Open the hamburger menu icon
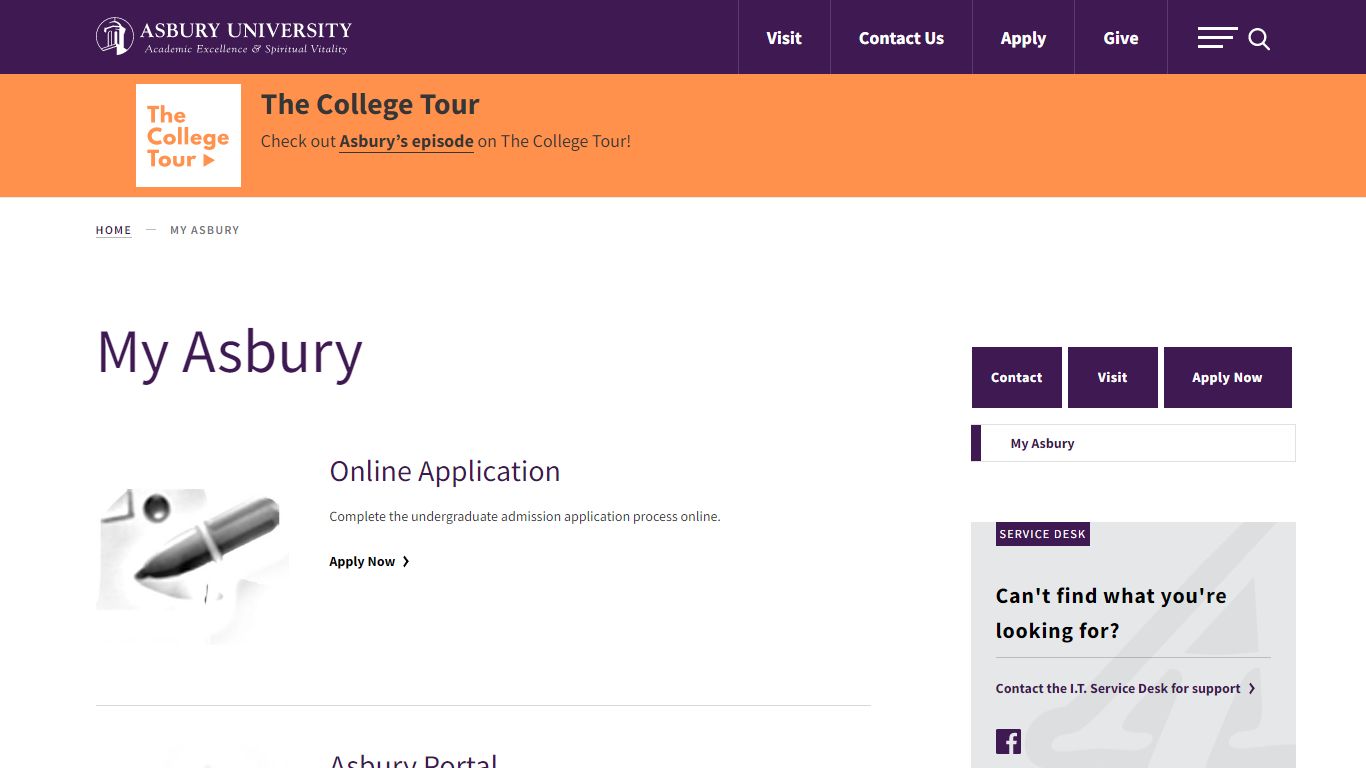Viewport: 1366px width, 768px height. (x=1217, y=38)
